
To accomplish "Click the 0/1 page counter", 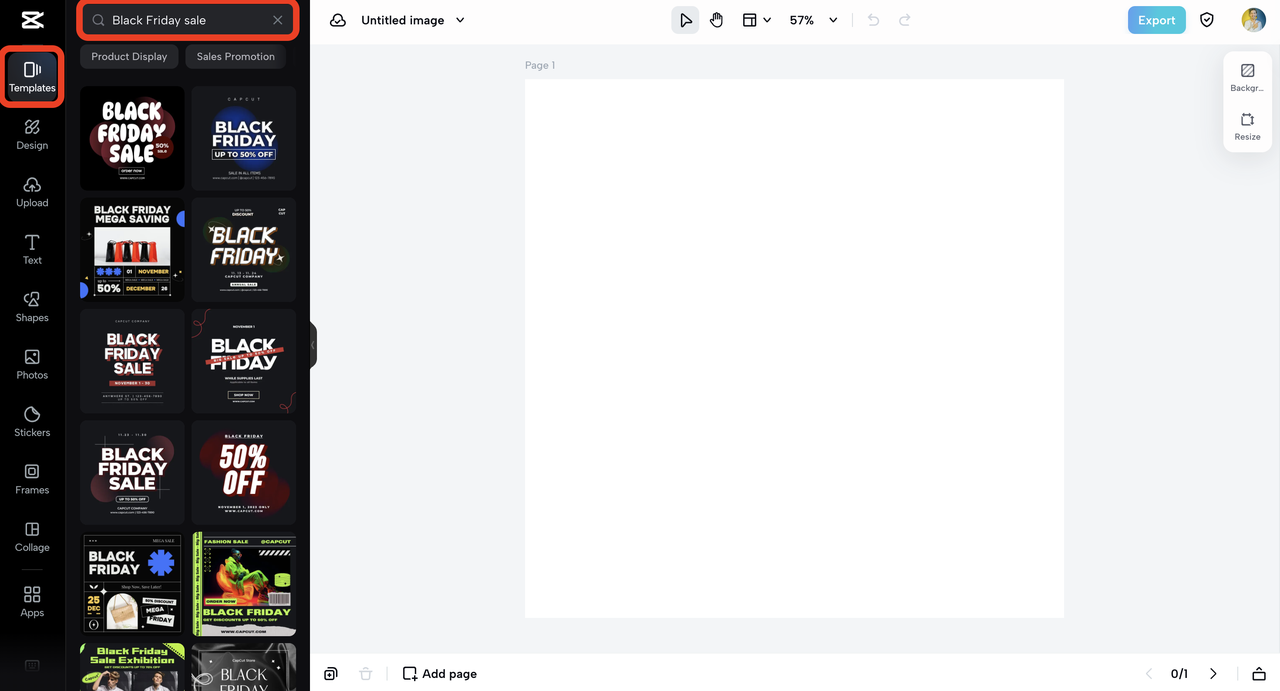I will click(x=1180, y=674).
